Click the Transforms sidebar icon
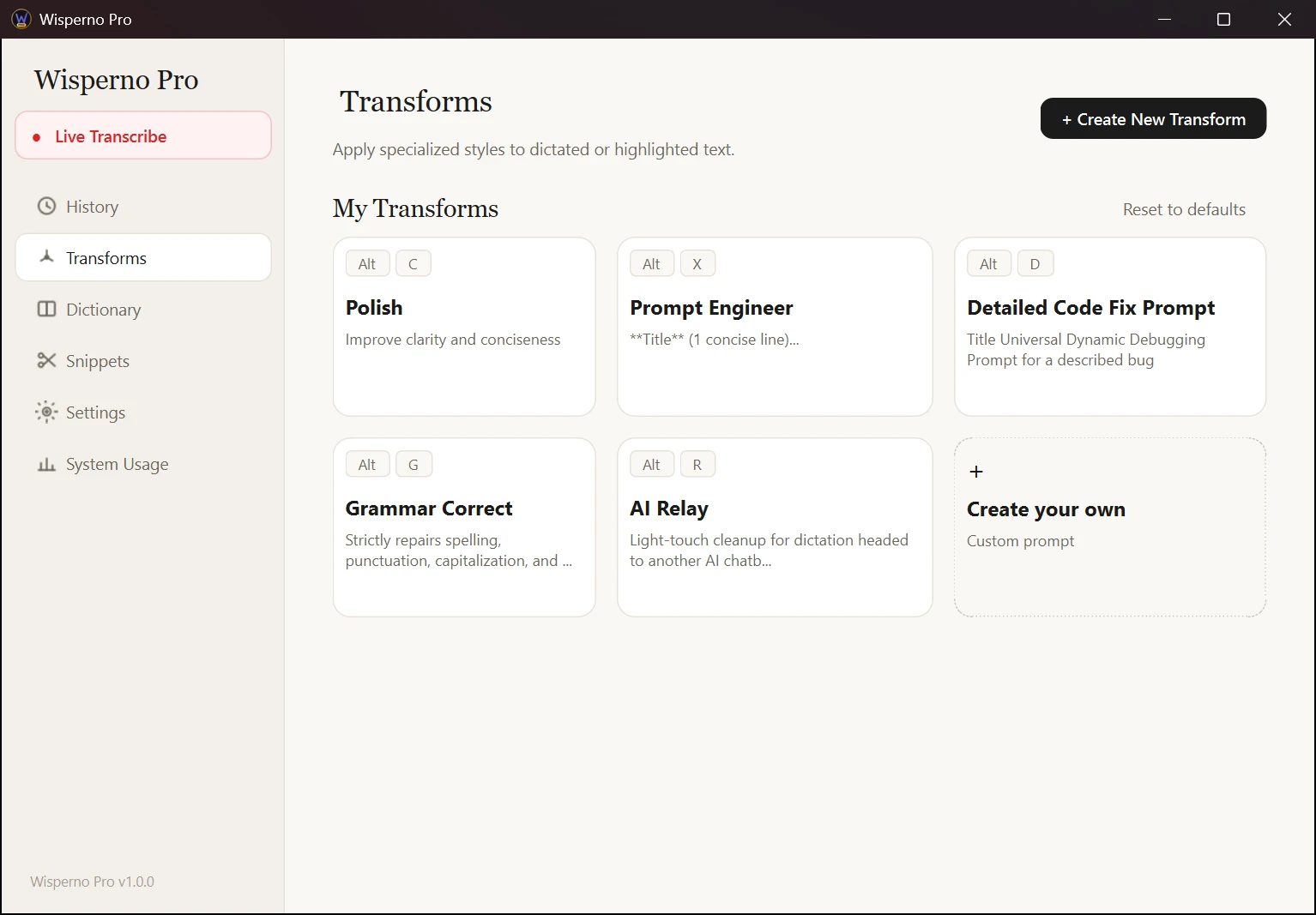This screenshot has height=915, width=1316. click(x=46, y=256)
